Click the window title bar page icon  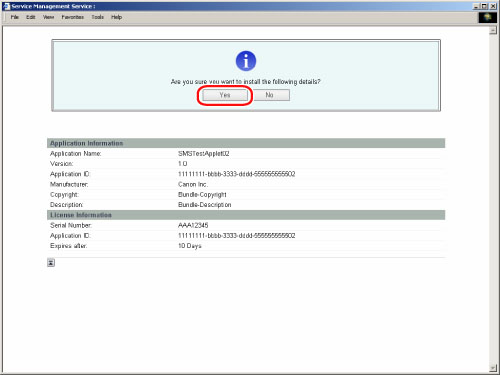6,6
